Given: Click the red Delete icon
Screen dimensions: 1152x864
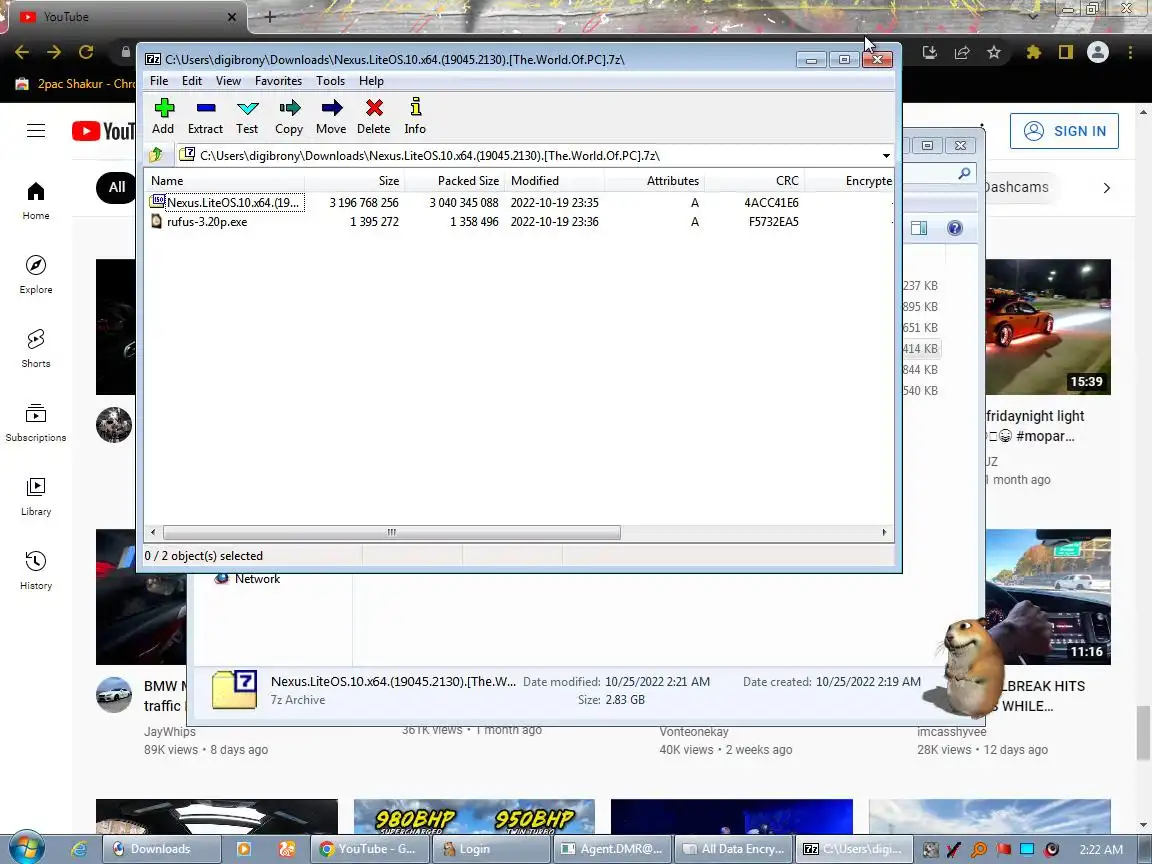Looking at the screenshot, I should tap(373, 116).
